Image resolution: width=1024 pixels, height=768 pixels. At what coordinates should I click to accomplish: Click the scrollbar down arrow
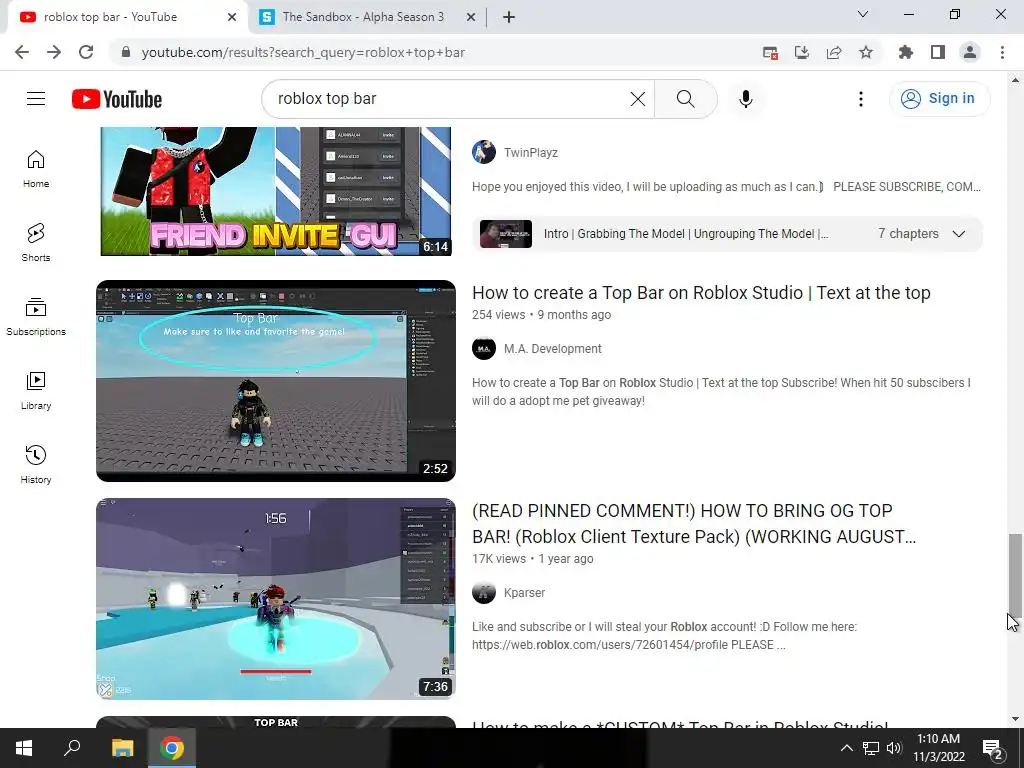pyautogui.click(x=1015, y=719)
